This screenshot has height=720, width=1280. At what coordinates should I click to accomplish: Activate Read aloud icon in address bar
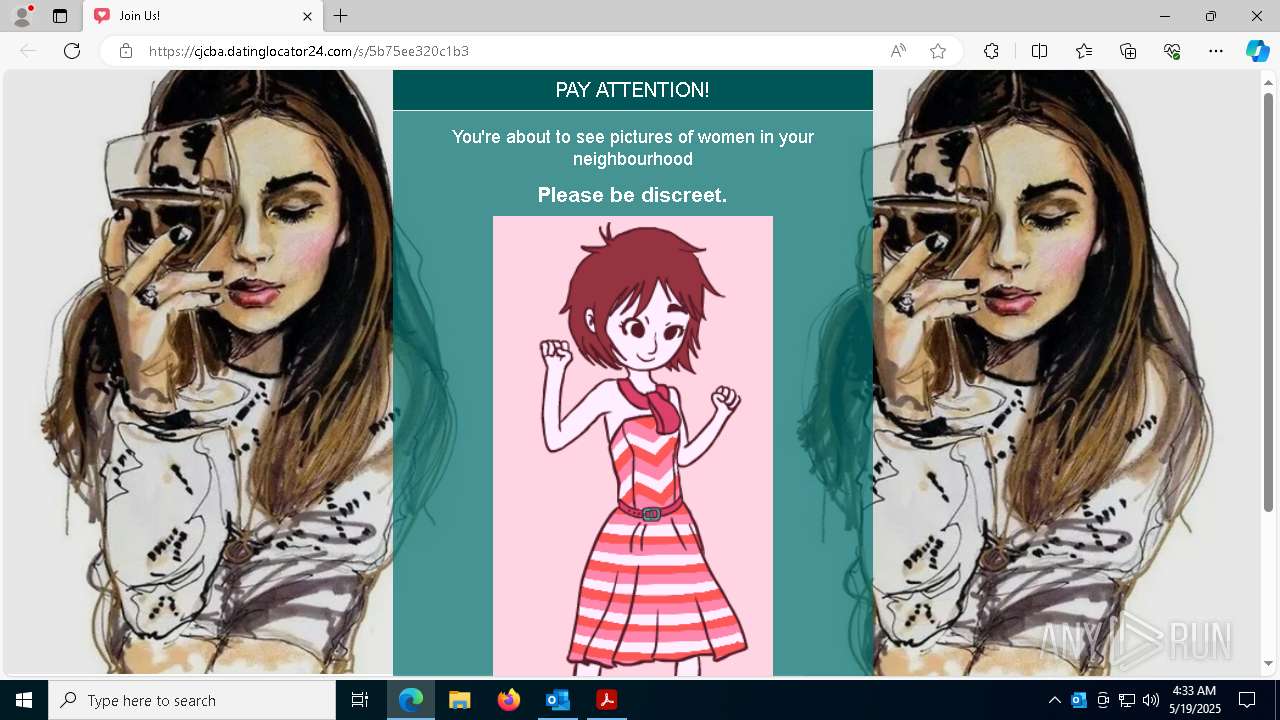pyautogui.click(x=898, y=51)
